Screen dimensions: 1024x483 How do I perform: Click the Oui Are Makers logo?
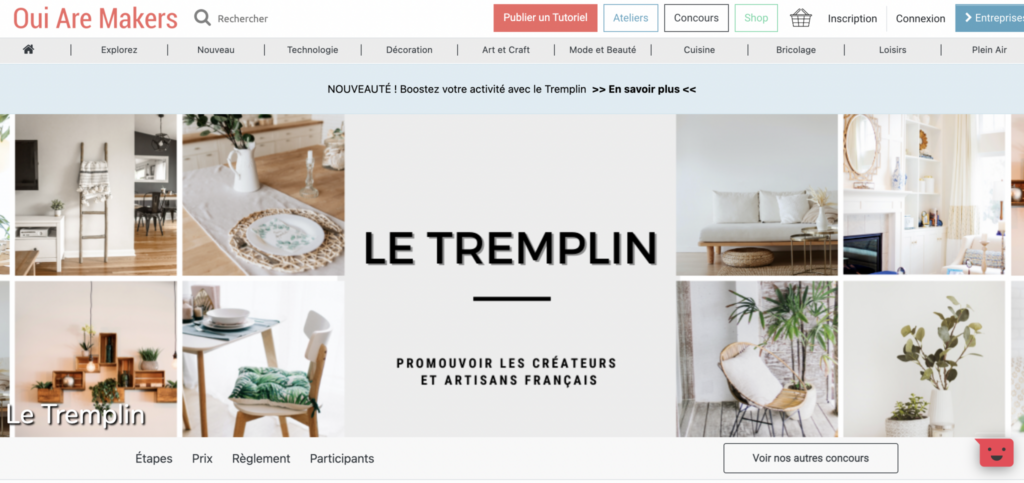(95, 18)
